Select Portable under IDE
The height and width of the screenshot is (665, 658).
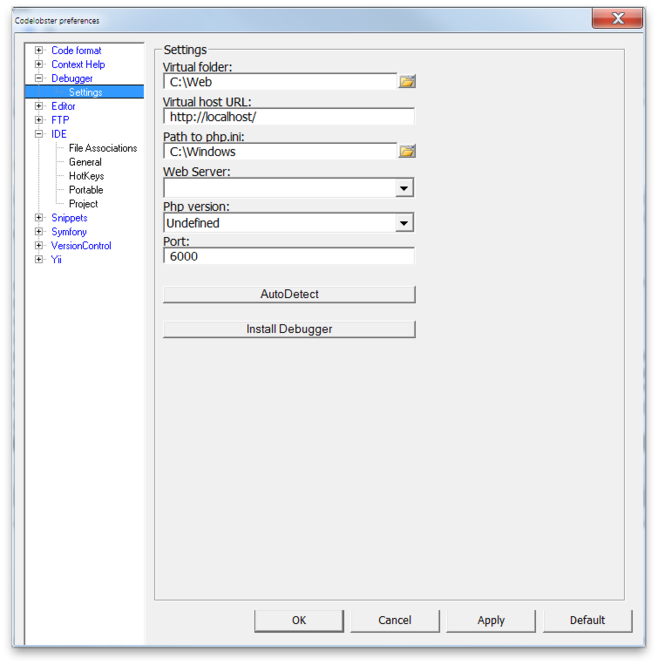coord(86,190)
